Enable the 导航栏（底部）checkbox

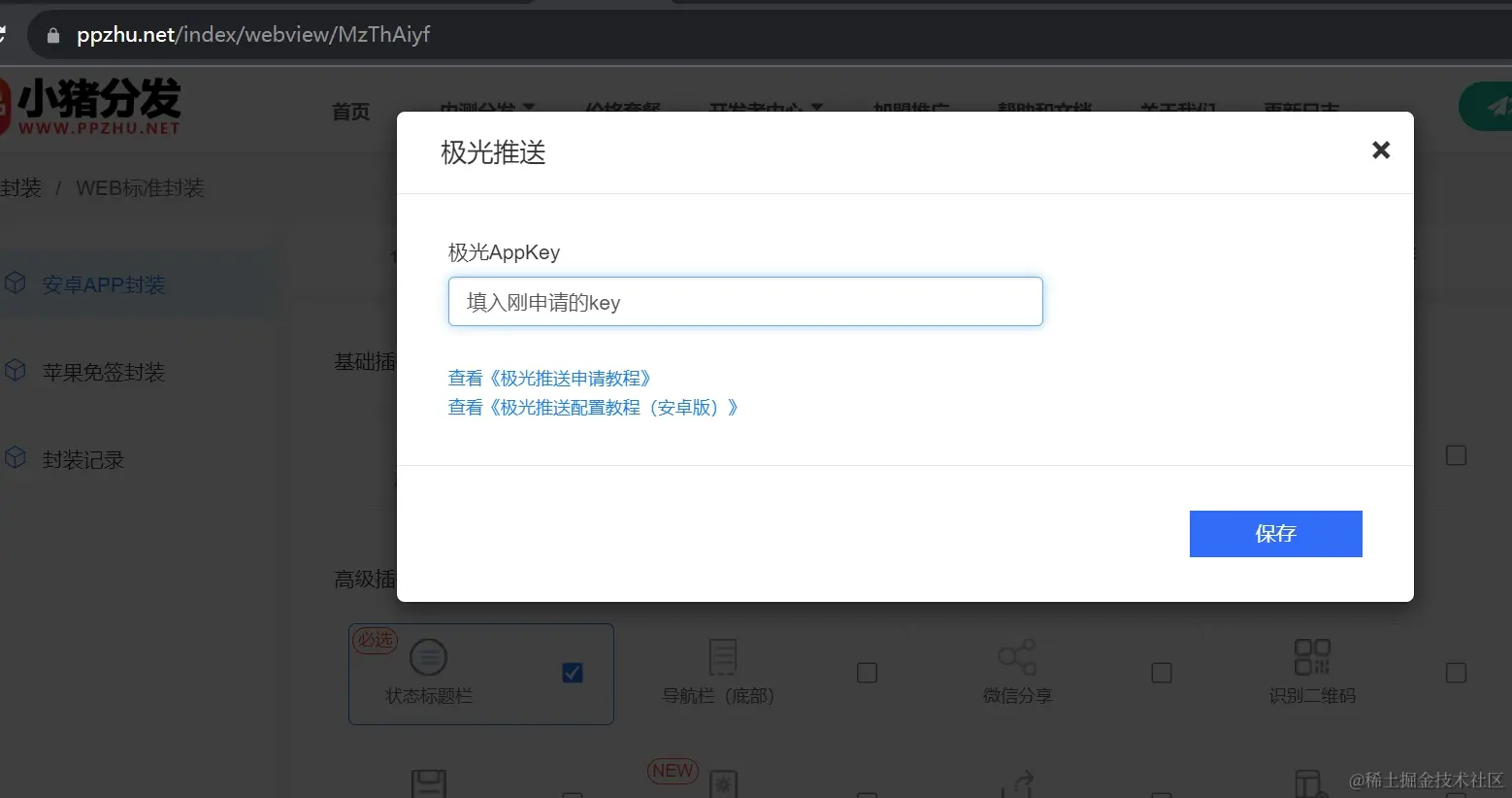point(867,671)
